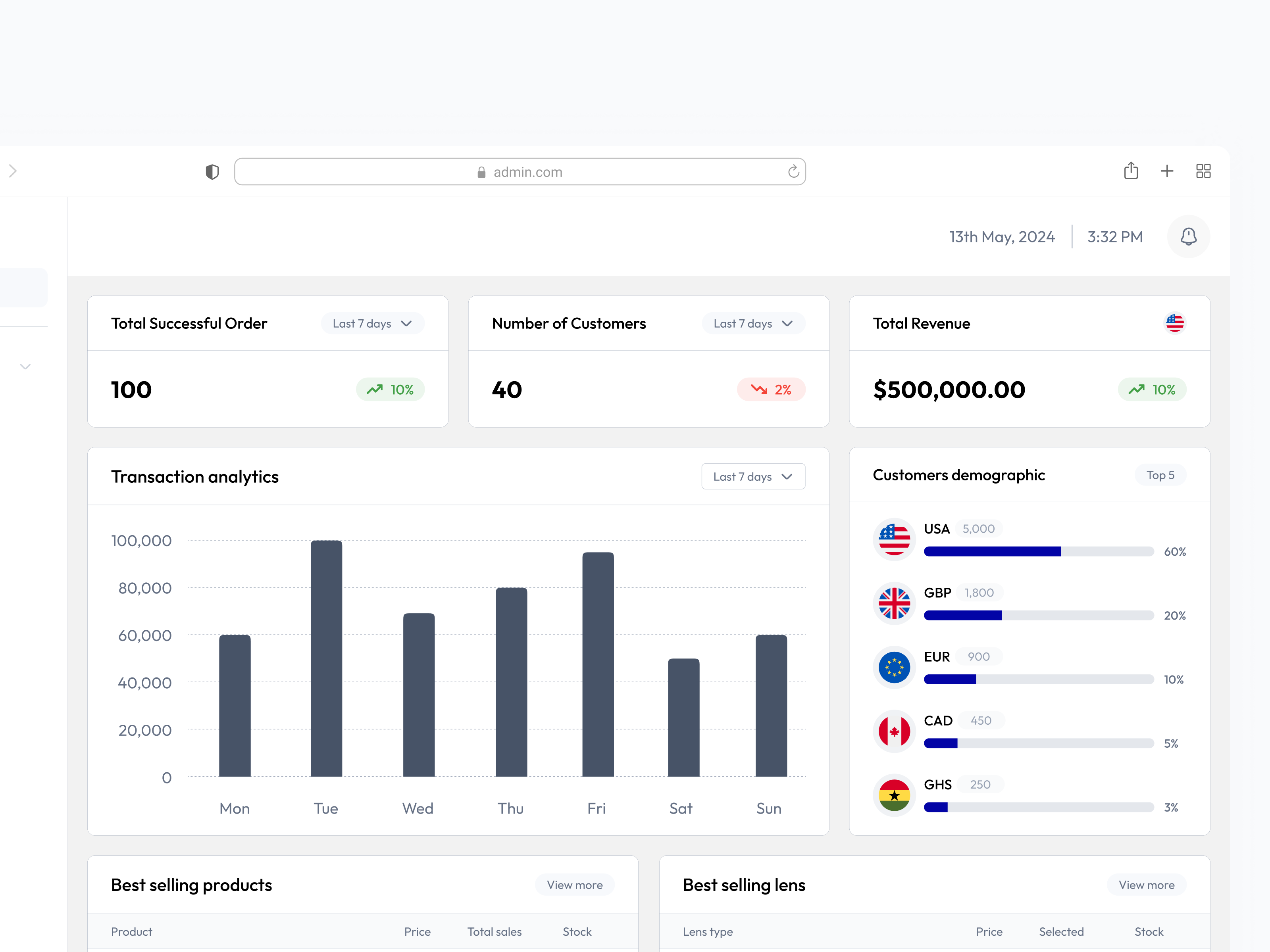The image size is (1270, 952).
Task: Expand the collapsed sidebar chevron
Action: pos(25,366)
